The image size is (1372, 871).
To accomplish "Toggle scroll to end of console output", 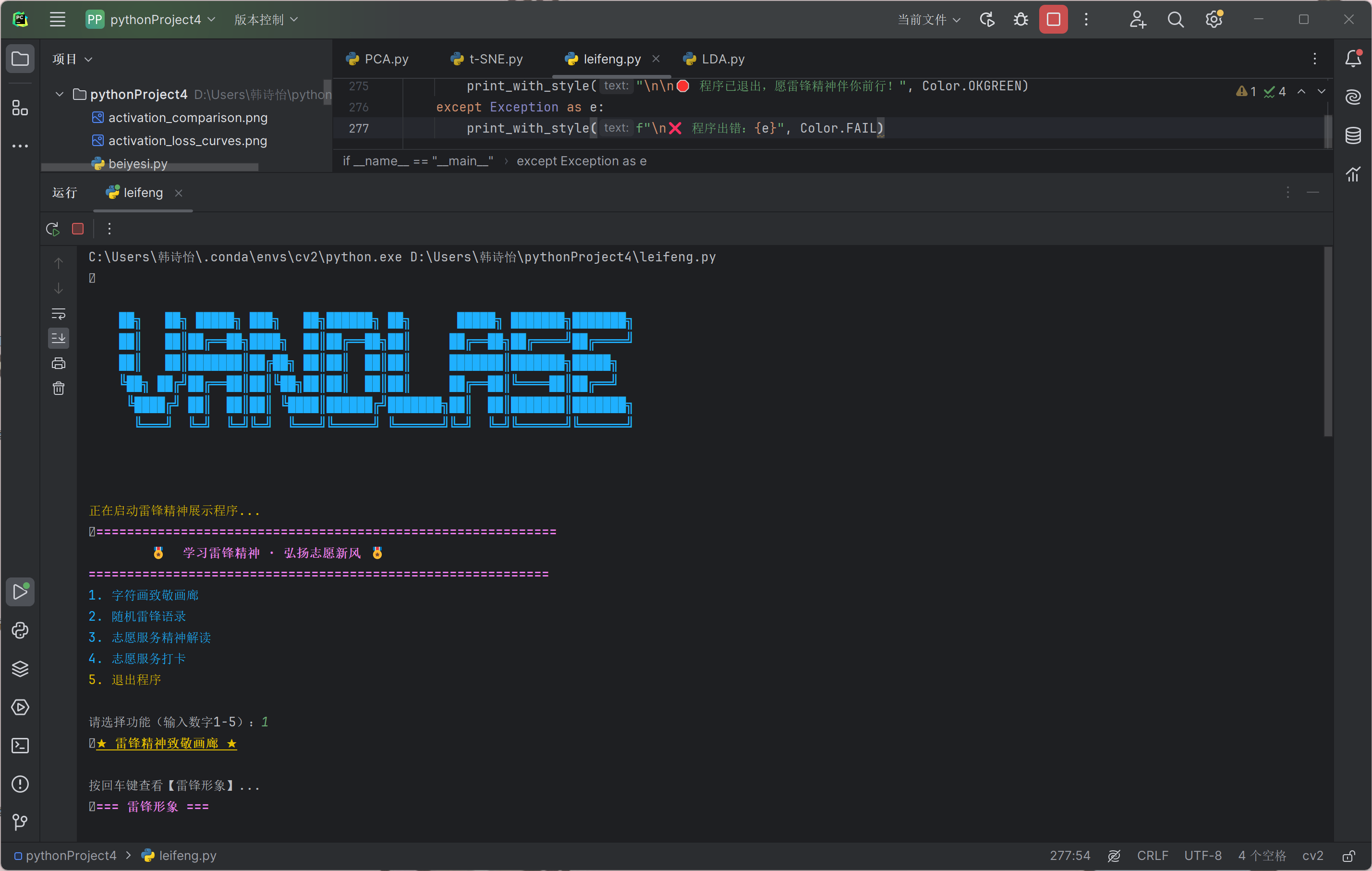I will point(59,339).
